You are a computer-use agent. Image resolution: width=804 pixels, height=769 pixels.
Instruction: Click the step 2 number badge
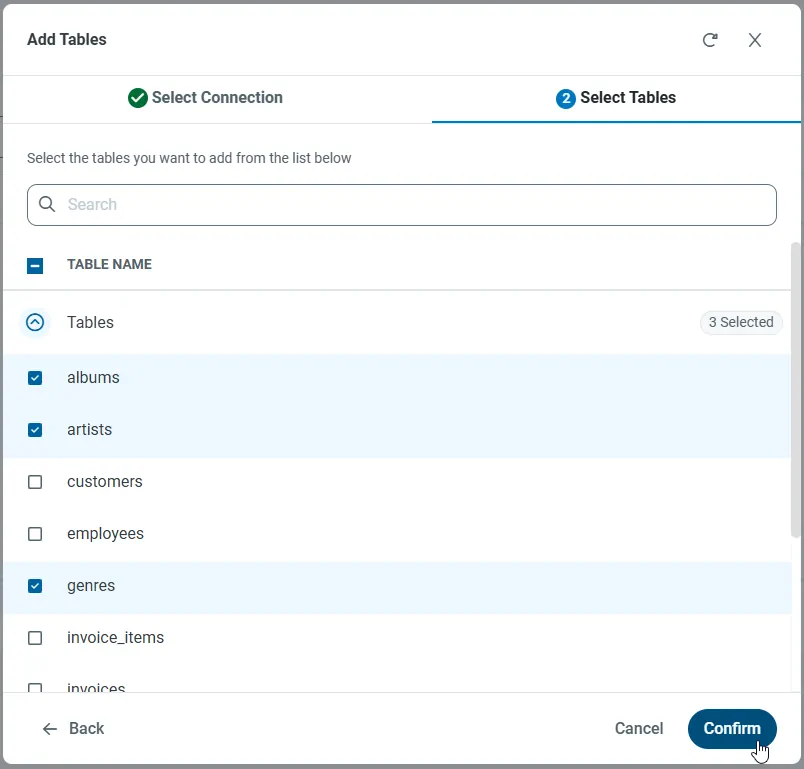tap(565, 98)
